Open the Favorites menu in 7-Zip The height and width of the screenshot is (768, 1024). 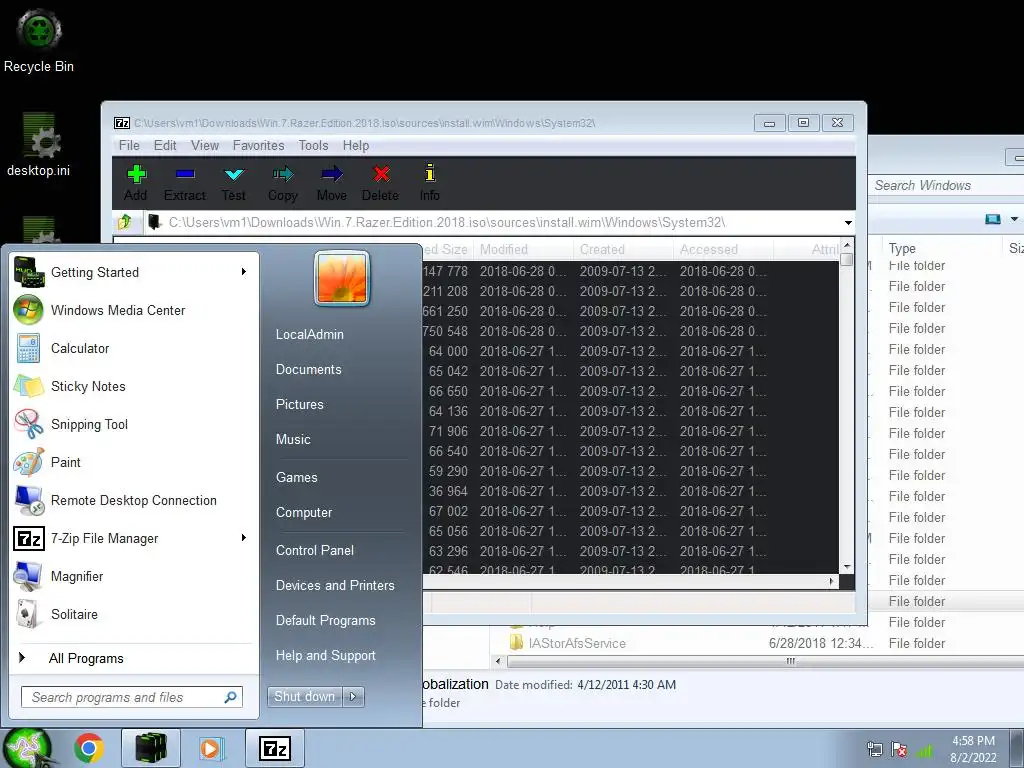(259, 145)
